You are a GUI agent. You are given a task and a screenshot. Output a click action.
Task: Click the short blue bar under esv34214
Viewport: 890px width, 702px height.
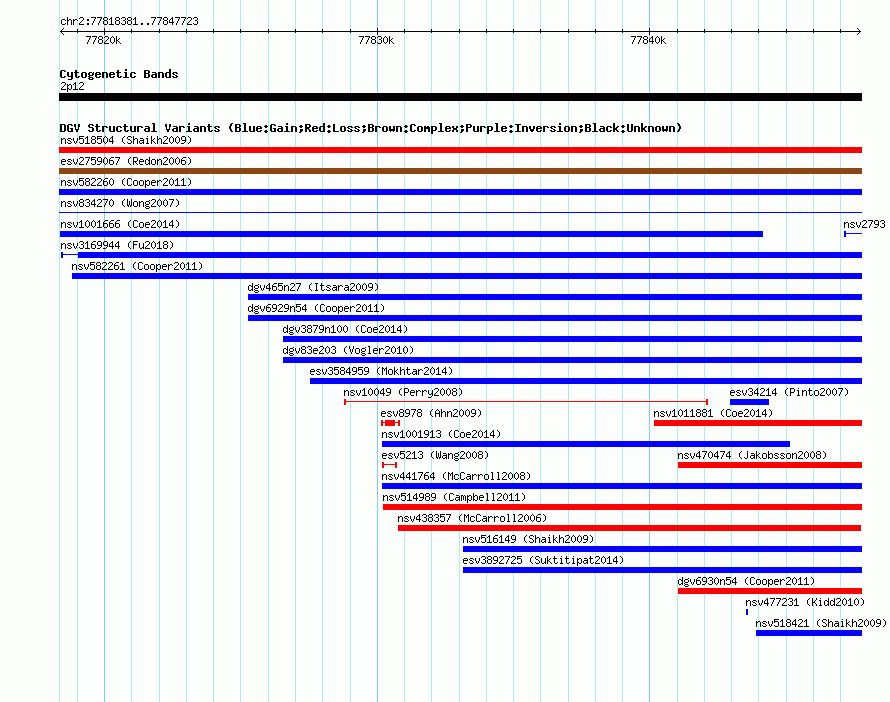pos(749,402)
